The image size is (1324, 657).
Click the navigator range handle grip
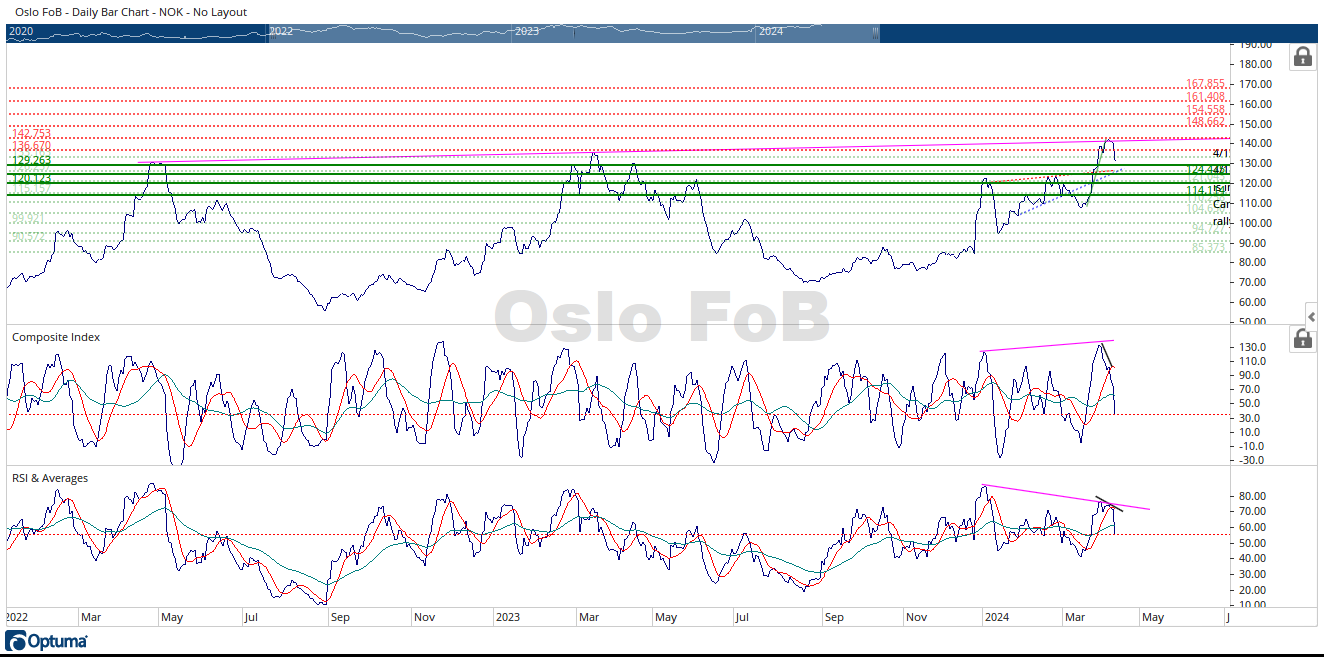876,33
